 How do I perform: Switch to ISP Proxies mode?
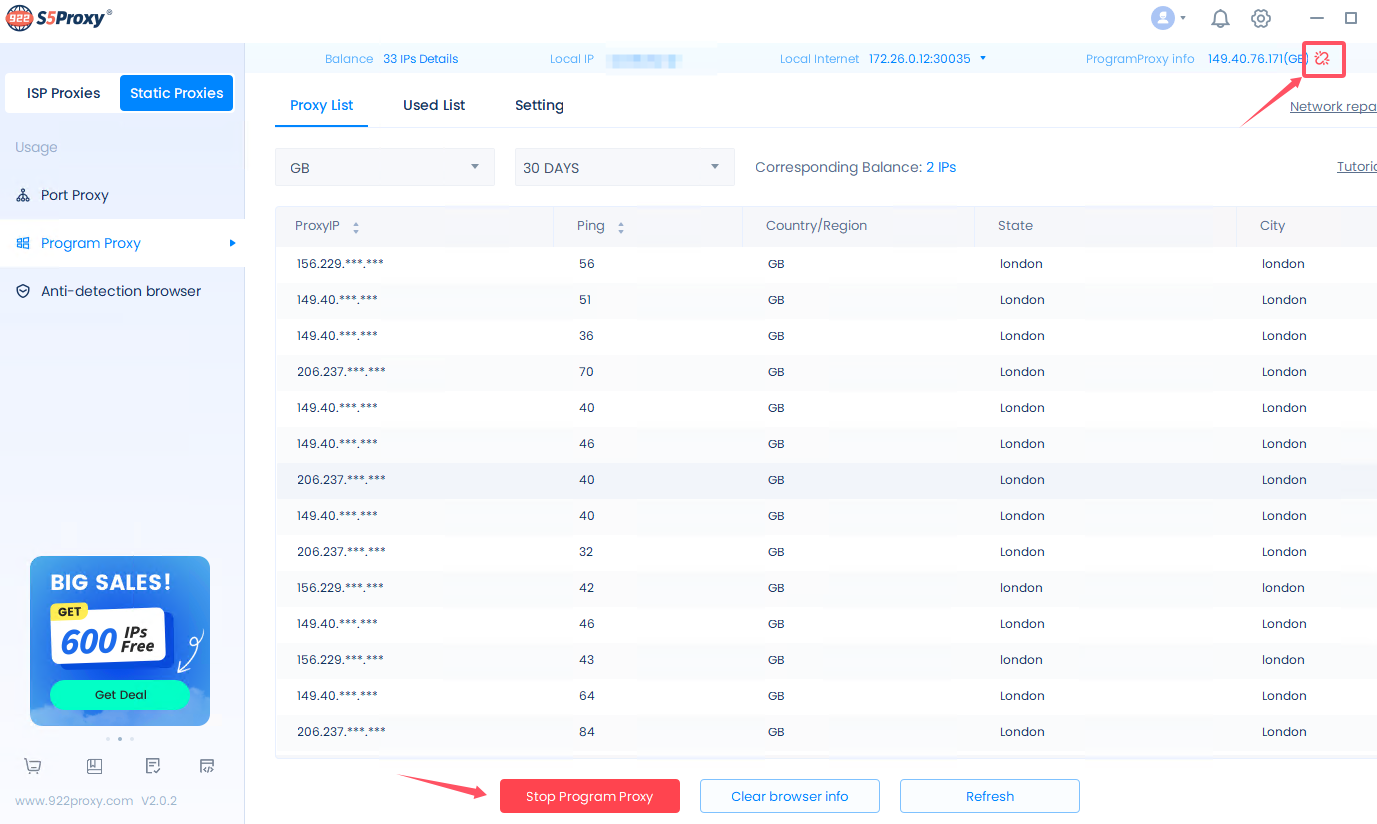(63, 93)
